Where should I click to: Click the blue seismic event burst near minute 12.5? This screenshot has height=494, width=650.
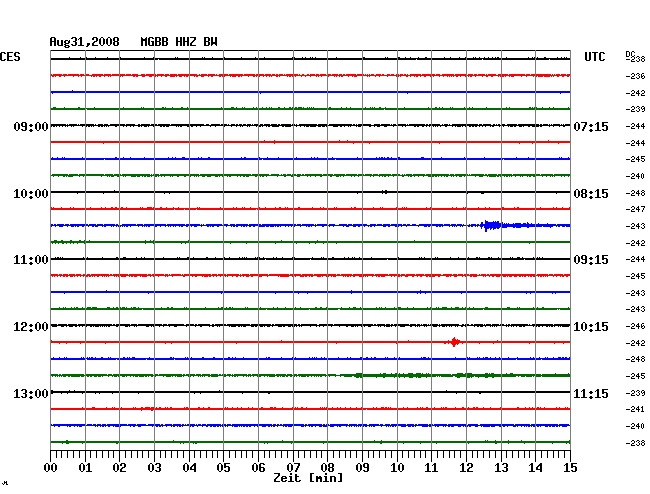tap(492, 225)
